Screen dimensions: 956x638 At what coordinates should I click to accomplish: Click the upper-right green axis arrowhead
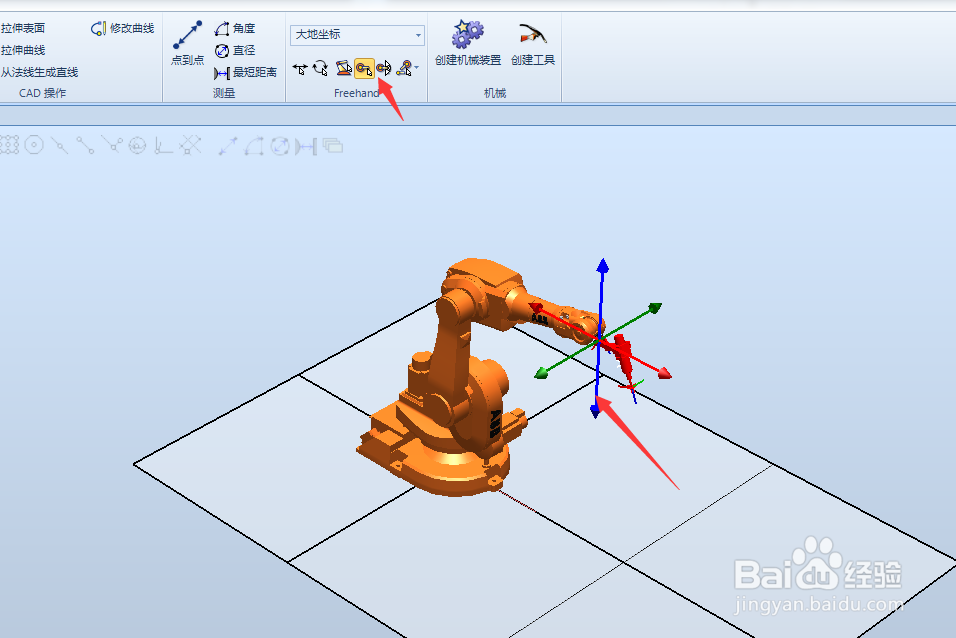[655, 308]
